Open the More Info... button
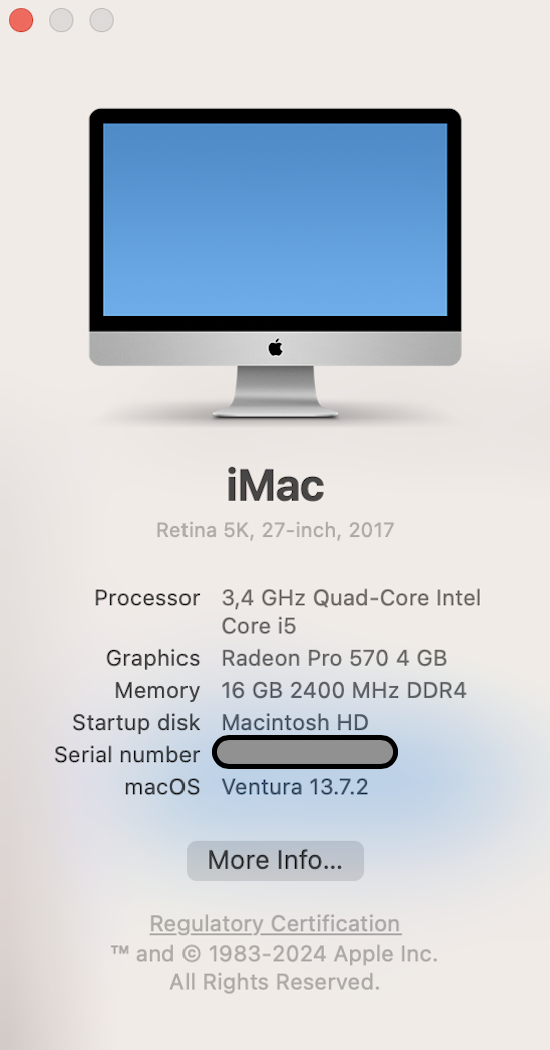The height and width of the screenshot is (1050, 550). (x=275, y=860)
